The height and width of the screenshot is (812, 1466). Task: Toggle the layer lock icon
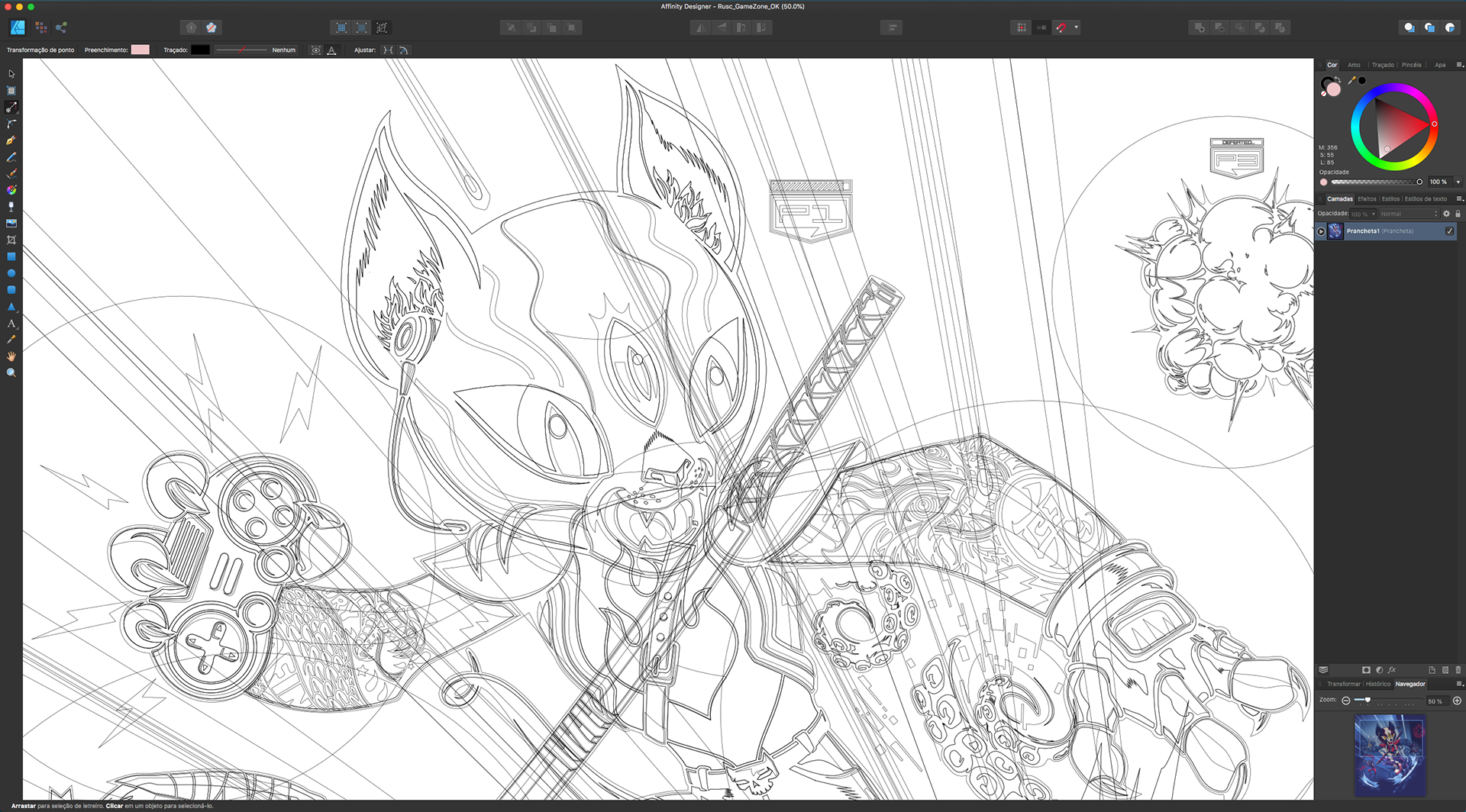(x=1458, y=214)
